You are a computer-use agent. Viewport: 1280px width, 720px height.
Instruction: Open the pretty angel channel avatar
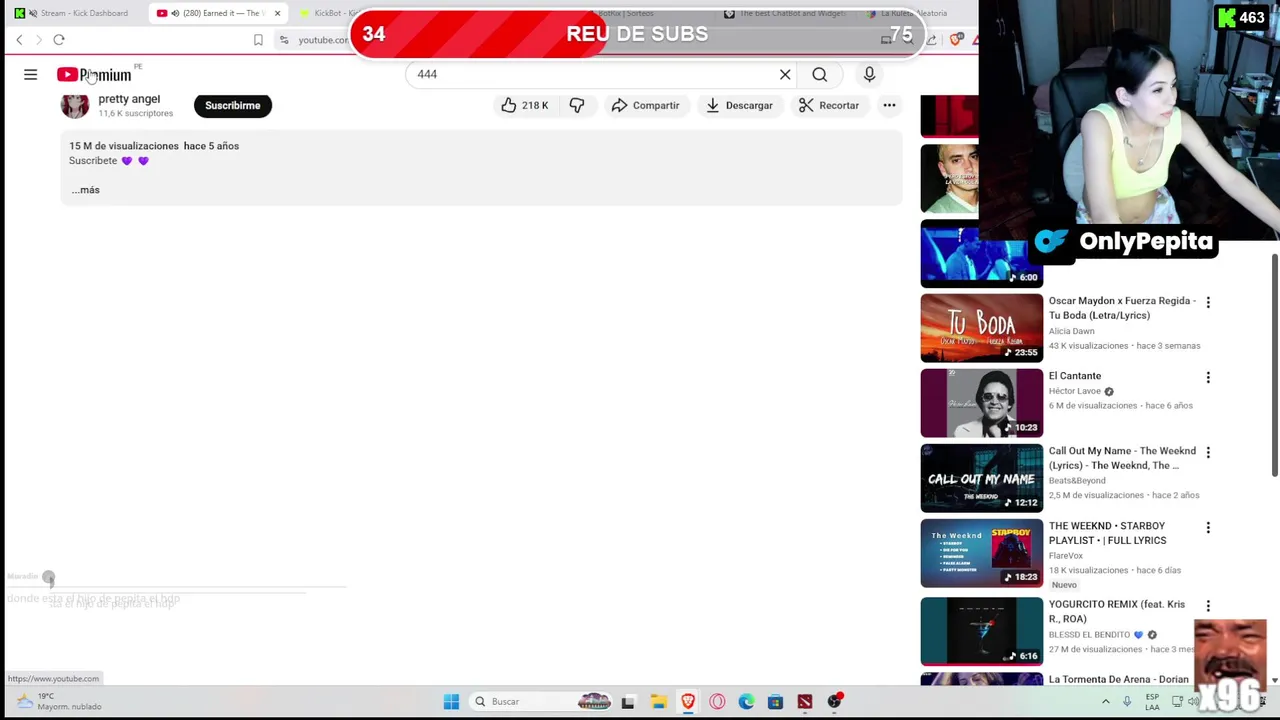(x=75, y=105)
